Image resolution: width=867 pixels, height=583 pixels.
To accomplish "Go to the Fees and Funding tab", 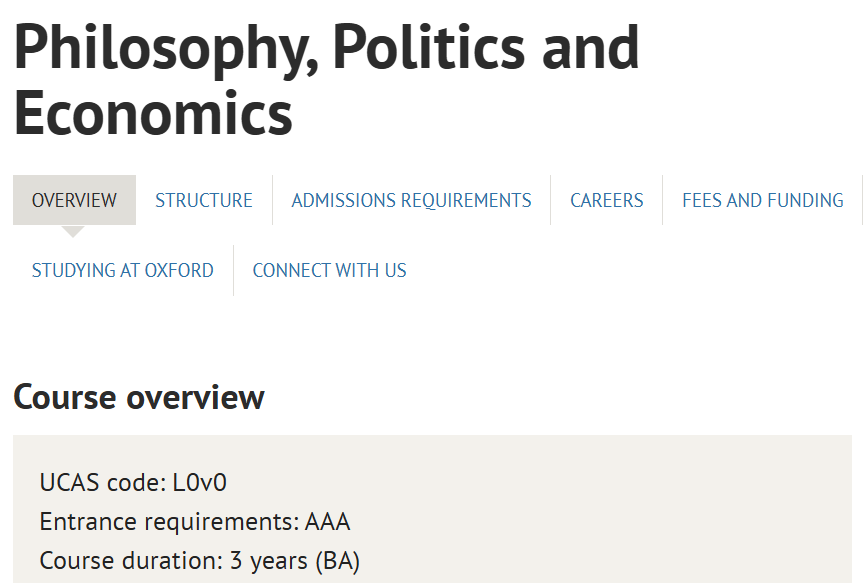I will pyautogui.click(x=762, y=200).
